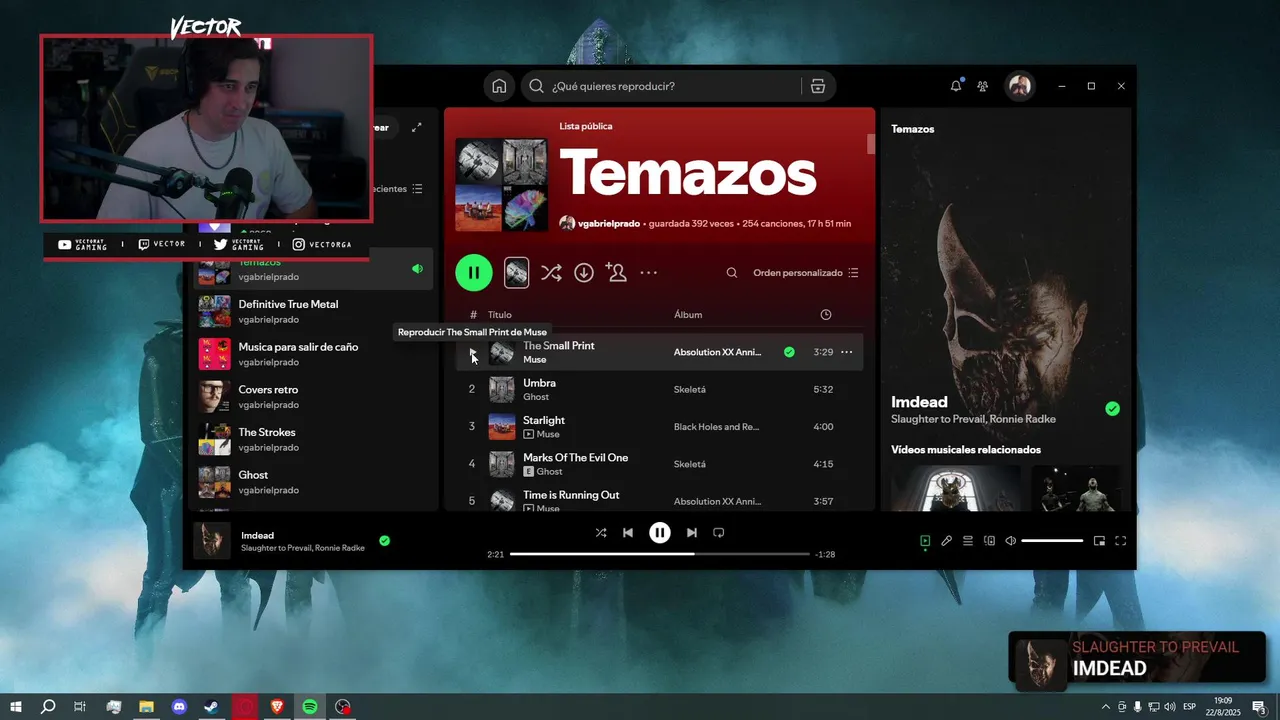Mute the volume speaker icon
The height and width of the screenshot is (720, 1280).
(1010, 541)
